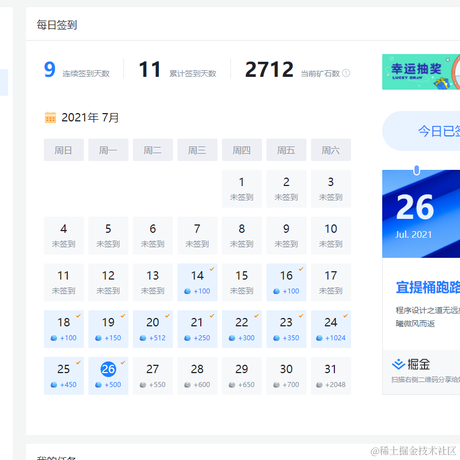460x460 pixels.
Task: Click calendar day 25 with +450
Action: click(x=64, y=376)
